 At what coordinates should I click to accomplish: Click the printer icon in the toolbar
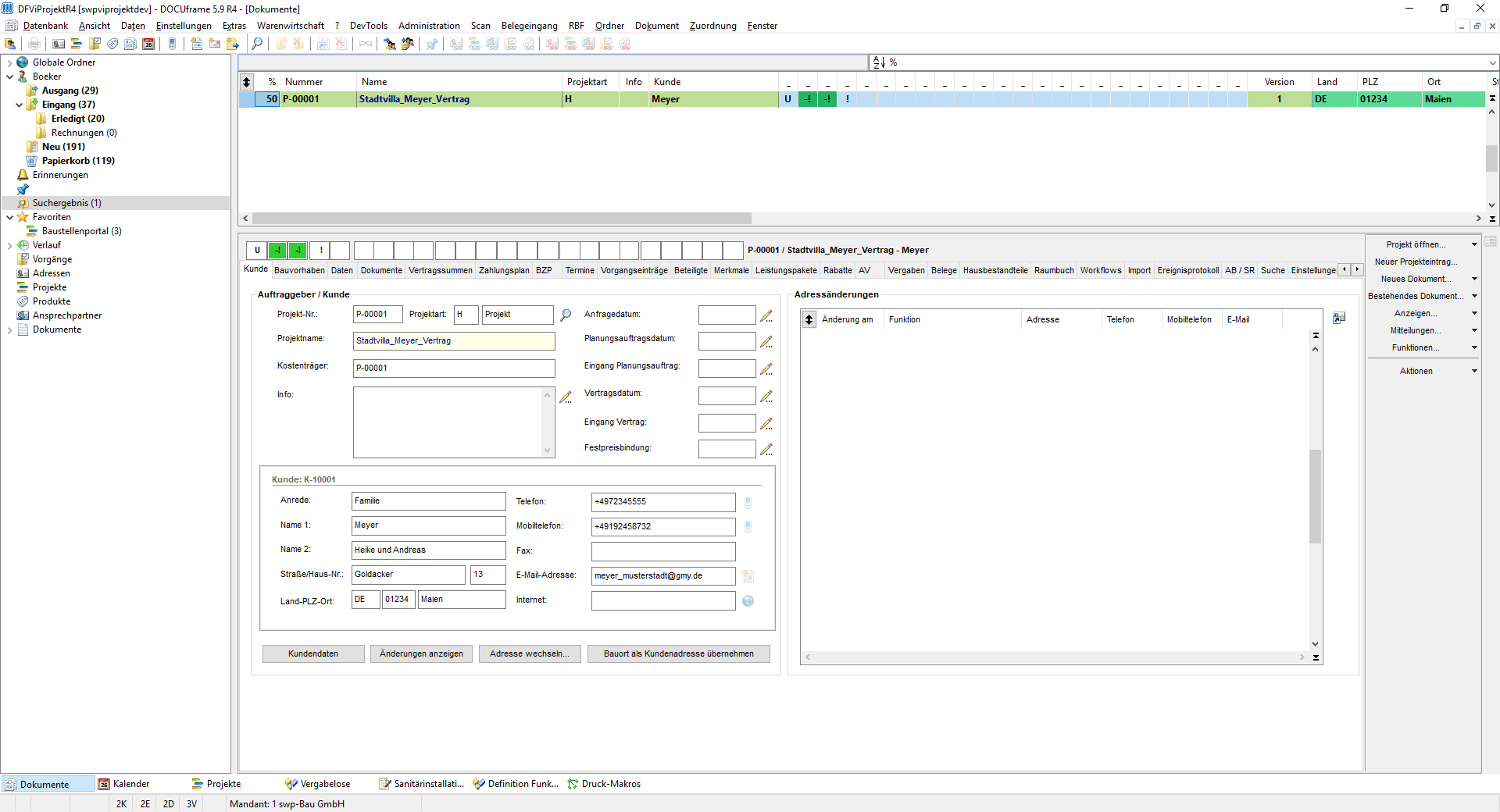point(34,44)
